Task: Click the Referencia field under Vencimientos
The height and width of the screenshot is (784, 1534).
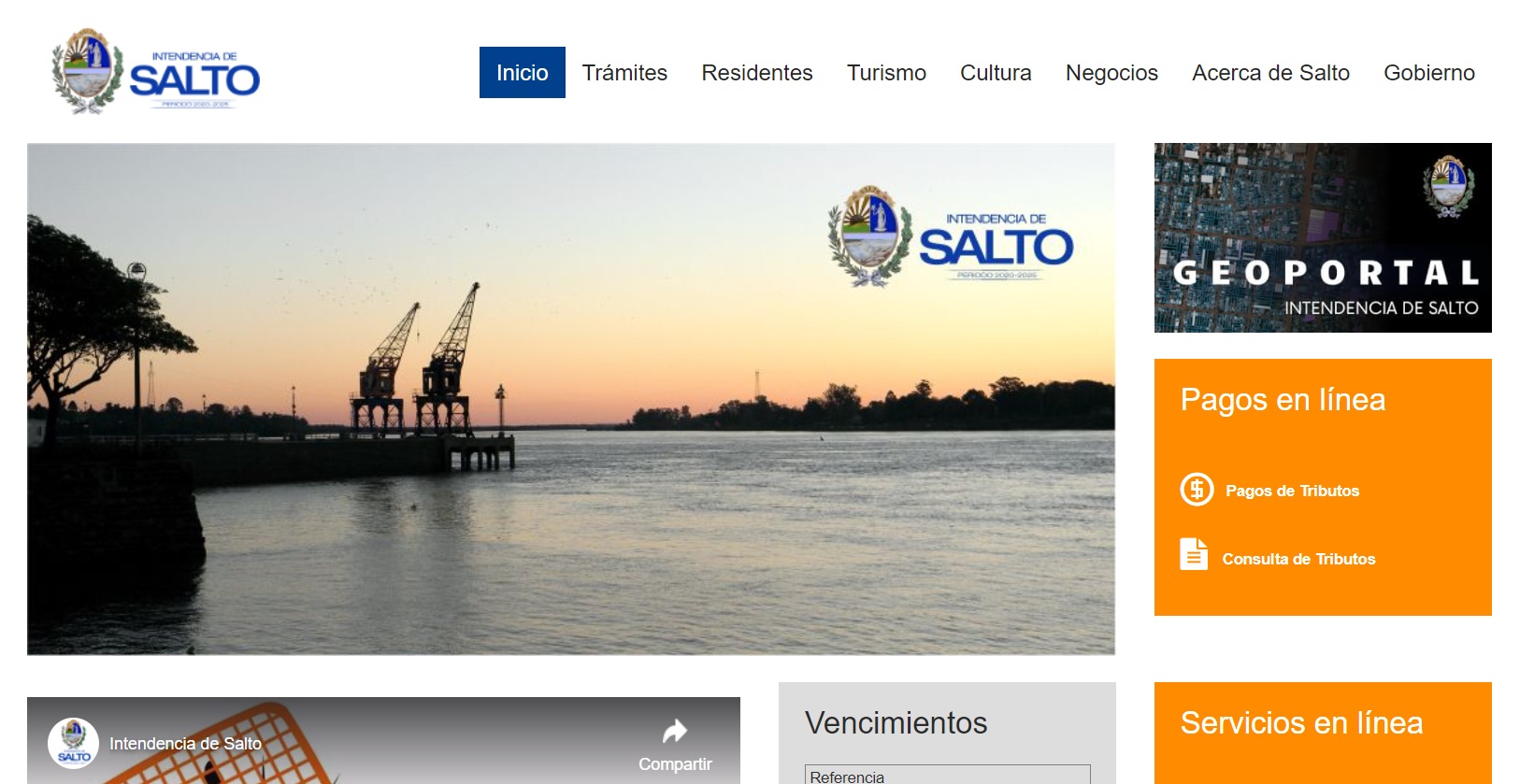Action: pos(947,776)
